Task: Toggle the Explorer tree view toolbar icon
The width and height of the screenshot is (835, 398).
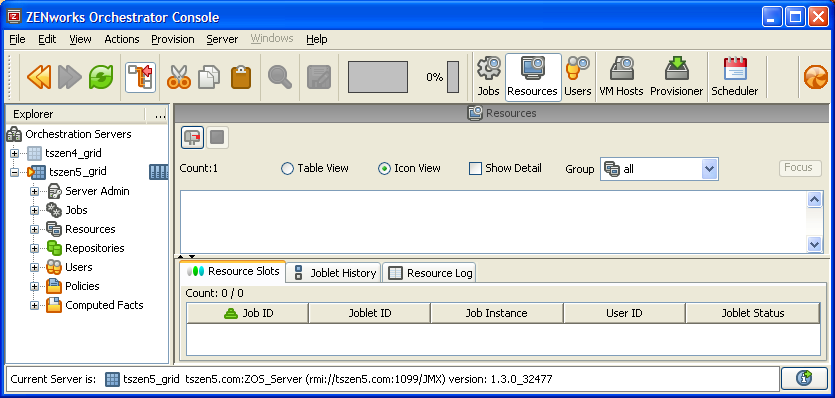Action: pos(141,78)
